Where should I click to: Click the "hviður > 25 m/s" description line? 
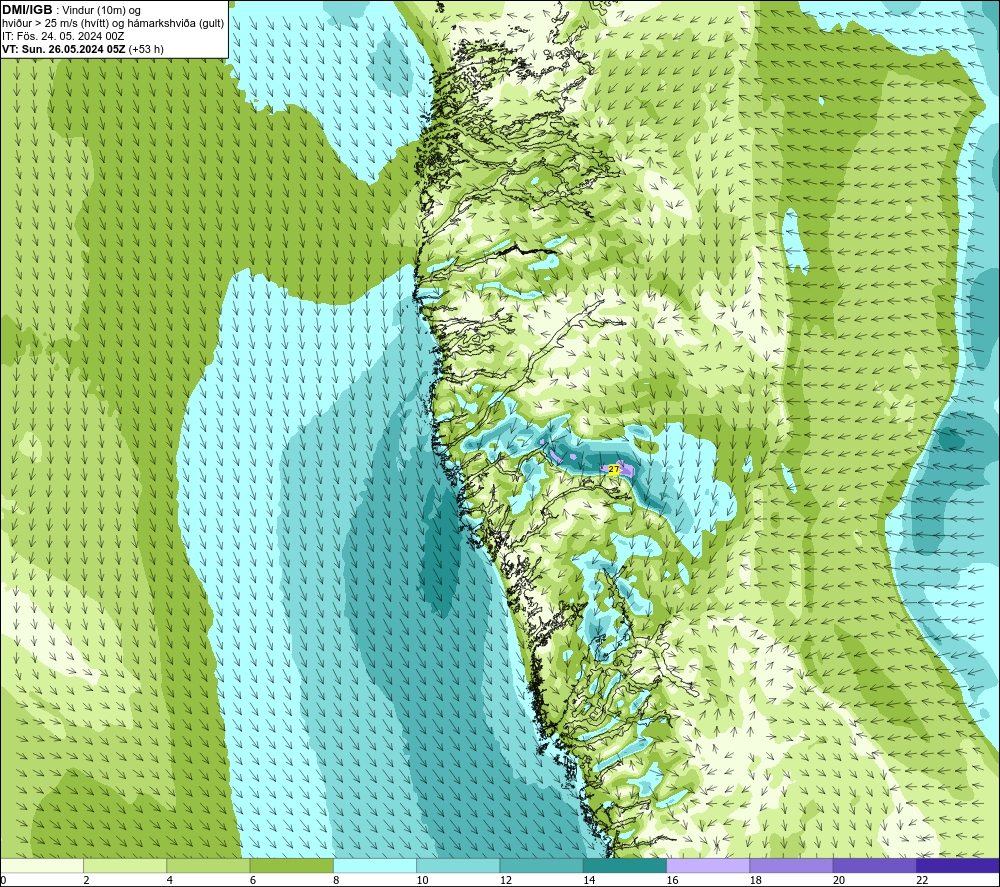pyautogui.click(x=113, y=23)
